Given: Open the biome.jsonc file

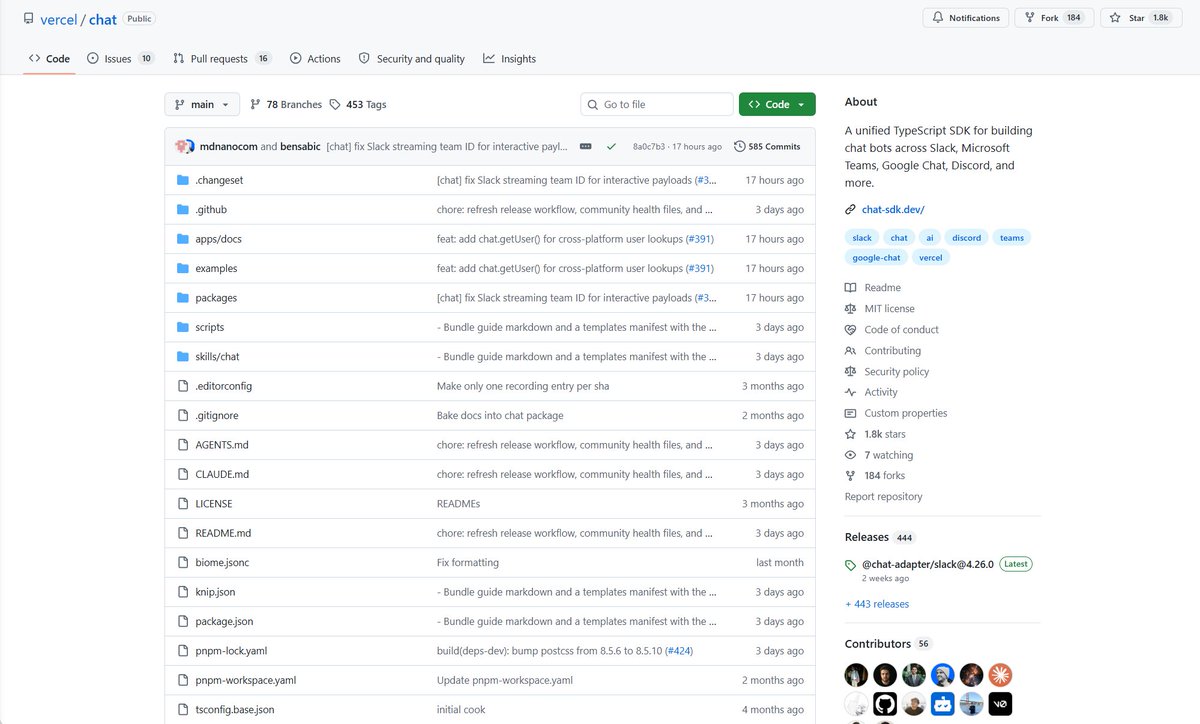Looking at the screenshot, I should tap(222, 563).
